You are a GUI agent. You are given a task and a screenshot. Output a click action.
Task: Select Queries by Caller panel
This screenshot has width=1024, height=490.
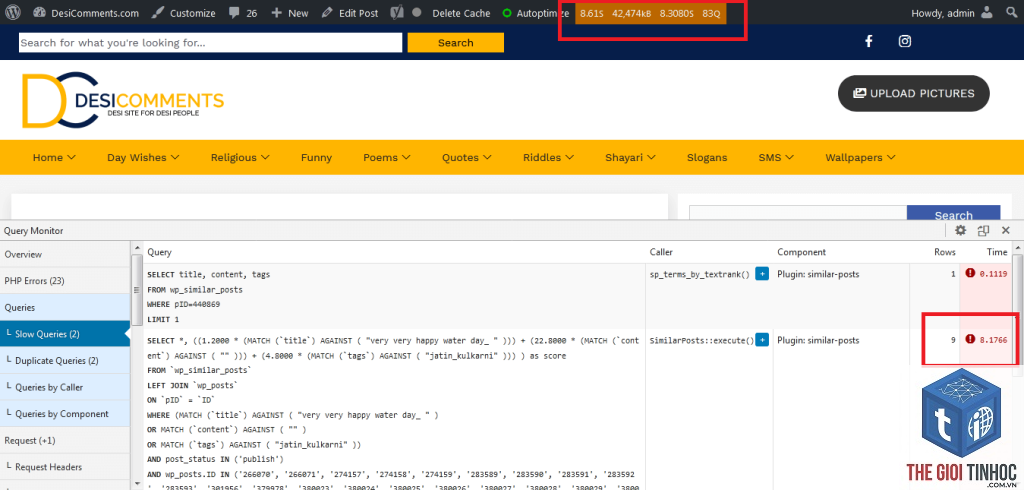65,387
